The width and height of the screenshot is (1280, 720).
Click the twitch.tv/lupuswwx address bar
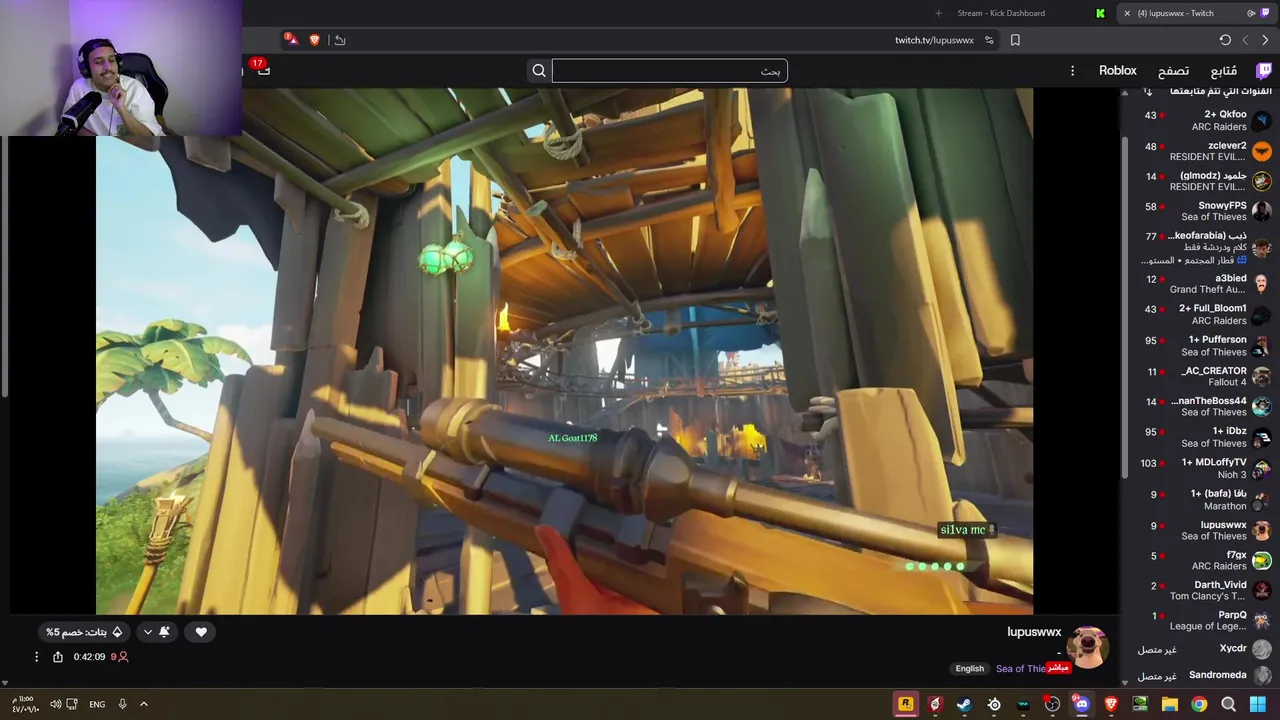tap(934, 40)
